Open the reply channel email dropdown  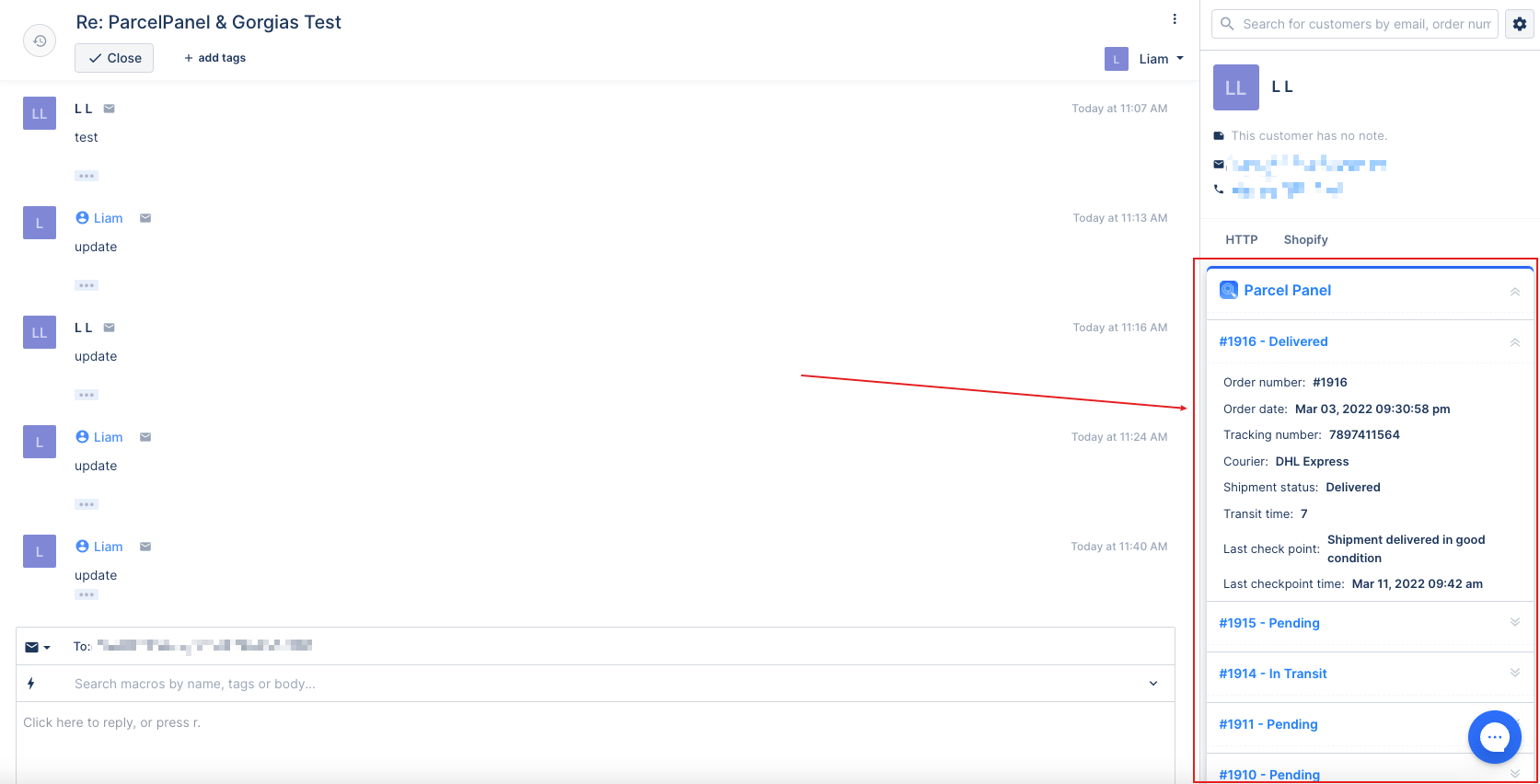(x=38, y=647)
